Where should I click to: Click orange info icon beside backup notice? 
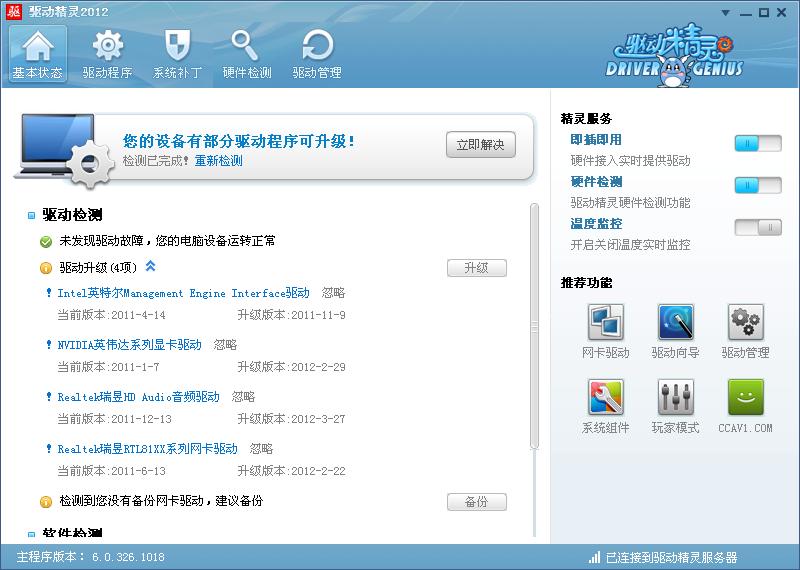pyautogui.click(x=46, y=502)
